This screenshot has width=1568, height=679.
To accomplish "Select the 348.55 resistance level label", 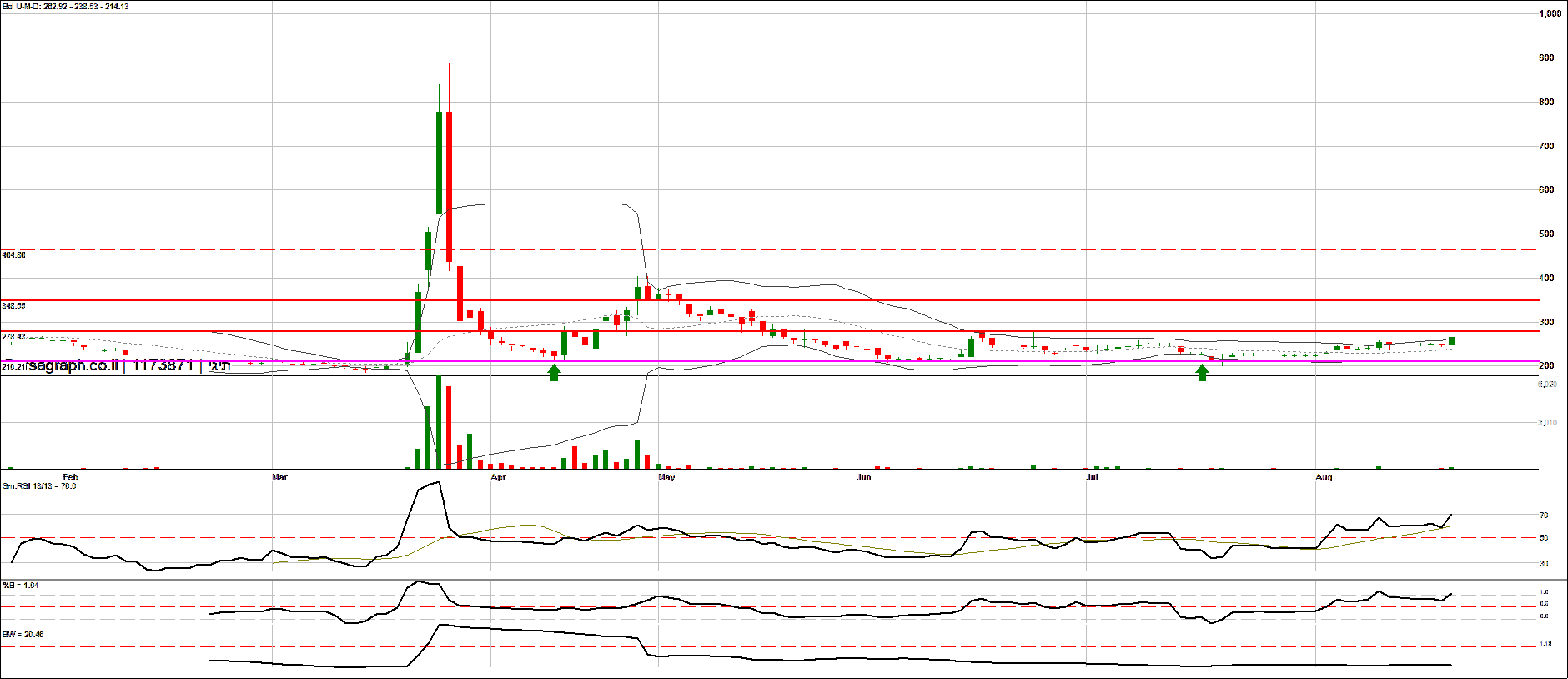I will (14, 306).
